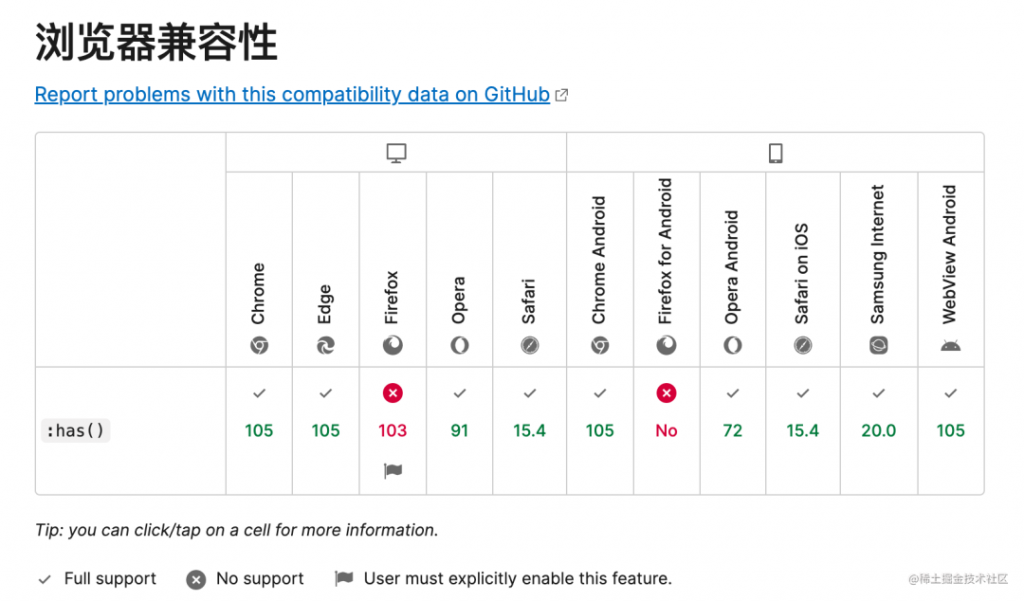Select the mobile phone icon header
Image resolution: width=1024 pixels, height=601 pixels.
[775, 154]
